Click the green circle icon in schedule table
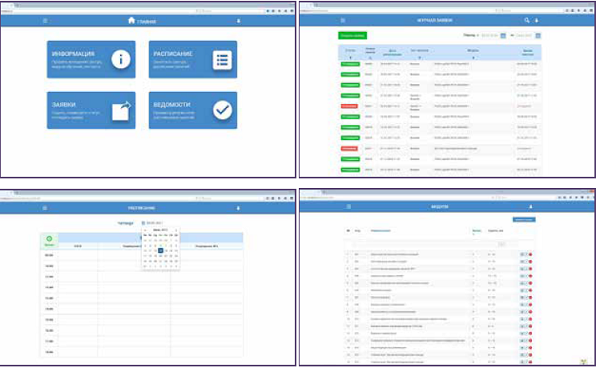The image size is (596, 368). click(49, 239)
